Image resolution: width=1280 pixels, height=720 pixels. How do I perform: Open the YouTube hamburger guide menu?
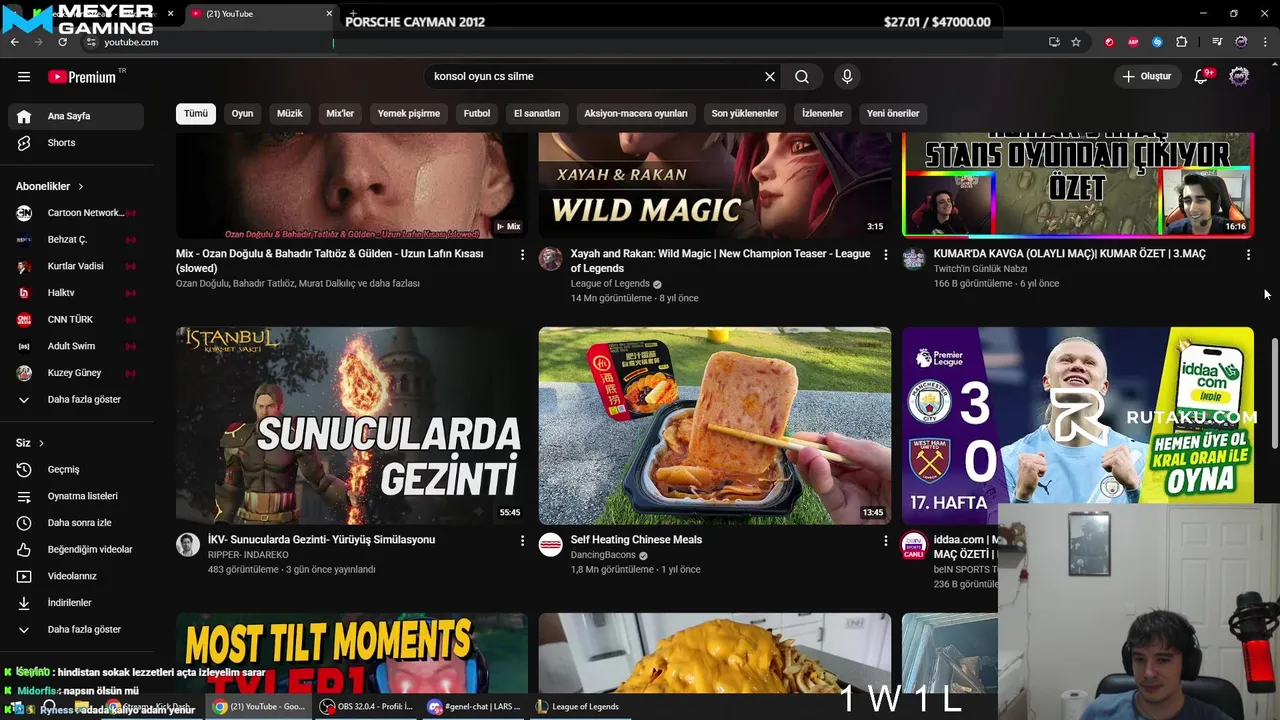pos(24,76)
